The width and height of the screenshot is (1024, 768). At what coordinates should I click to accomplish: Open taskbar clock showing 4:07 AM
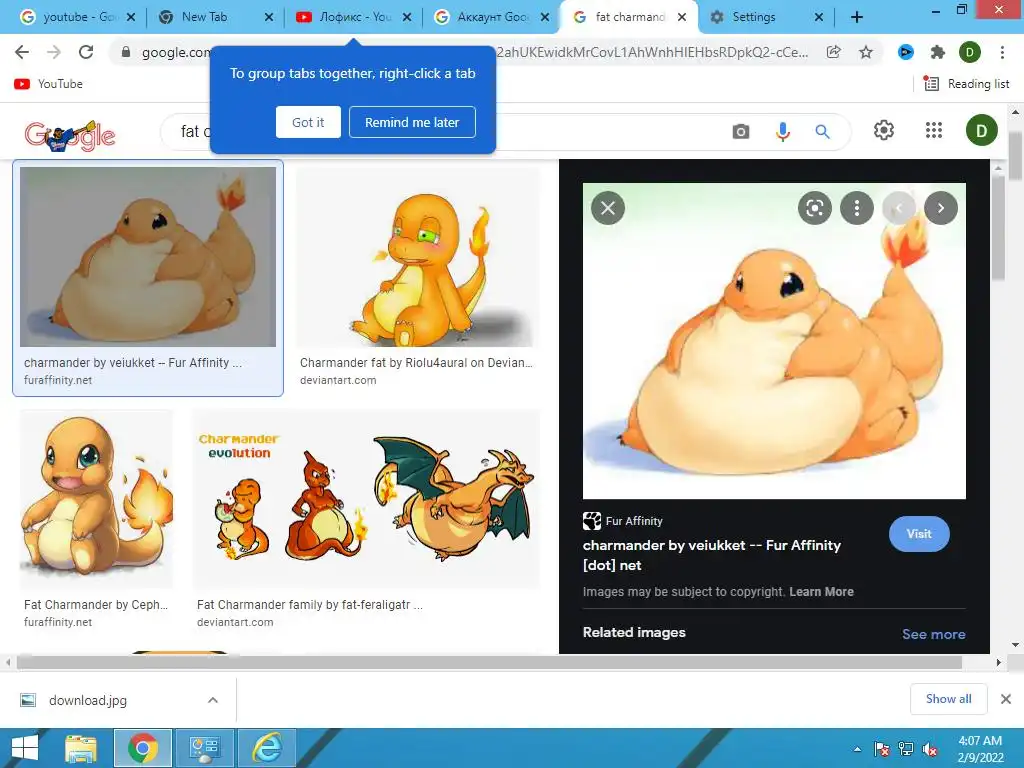coord(980,748)
